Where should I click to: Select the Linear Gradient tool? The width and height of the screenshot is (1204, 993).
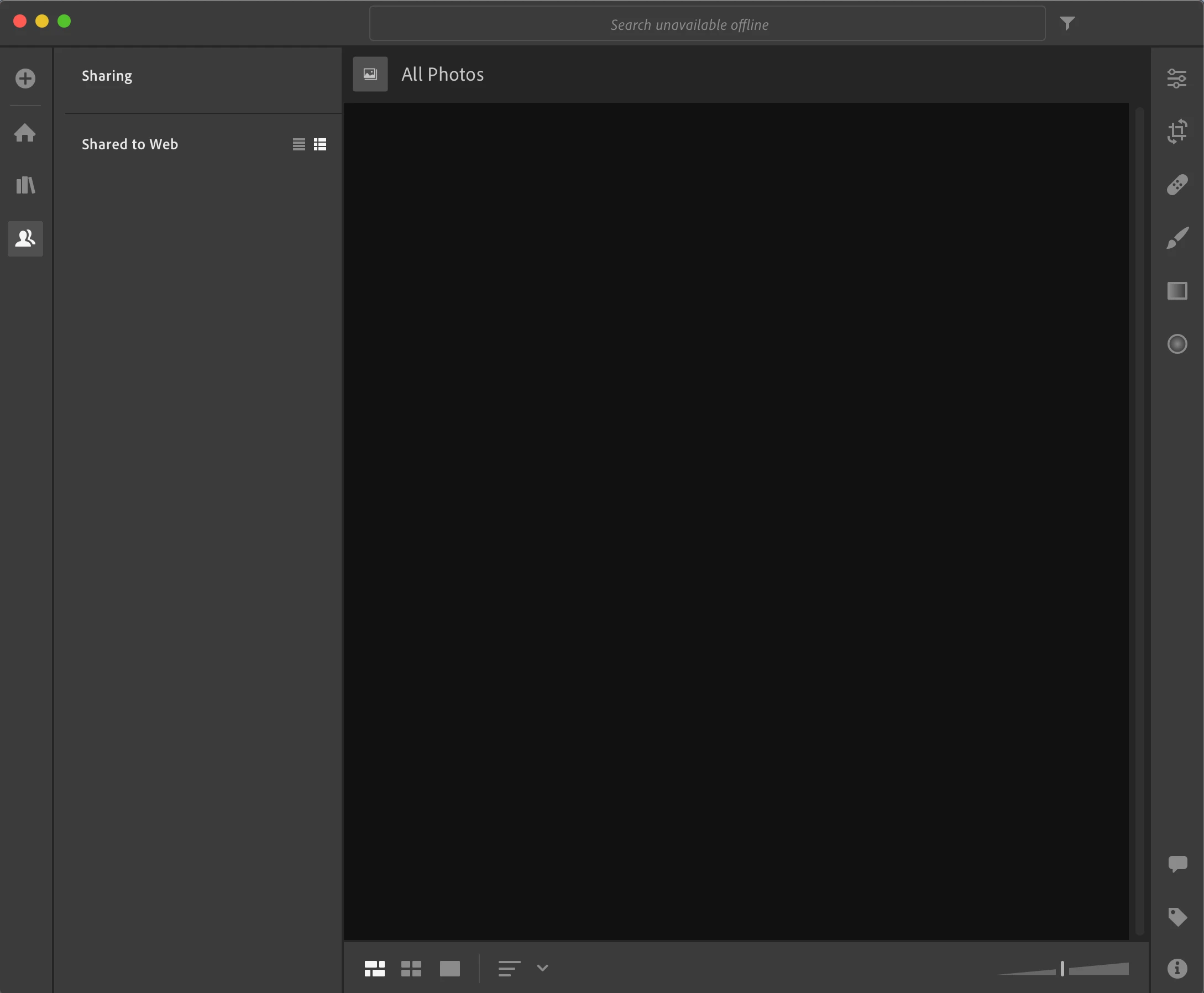coord(1176,291)
